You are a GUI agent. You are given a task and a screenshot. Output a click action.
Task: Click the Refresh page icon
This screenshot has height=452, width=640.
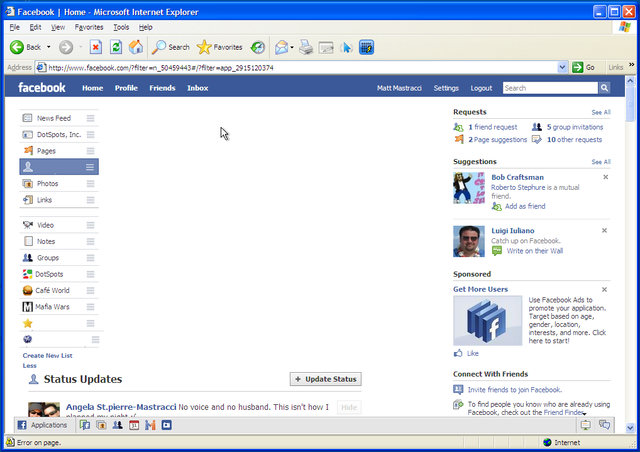pos(116,47)
